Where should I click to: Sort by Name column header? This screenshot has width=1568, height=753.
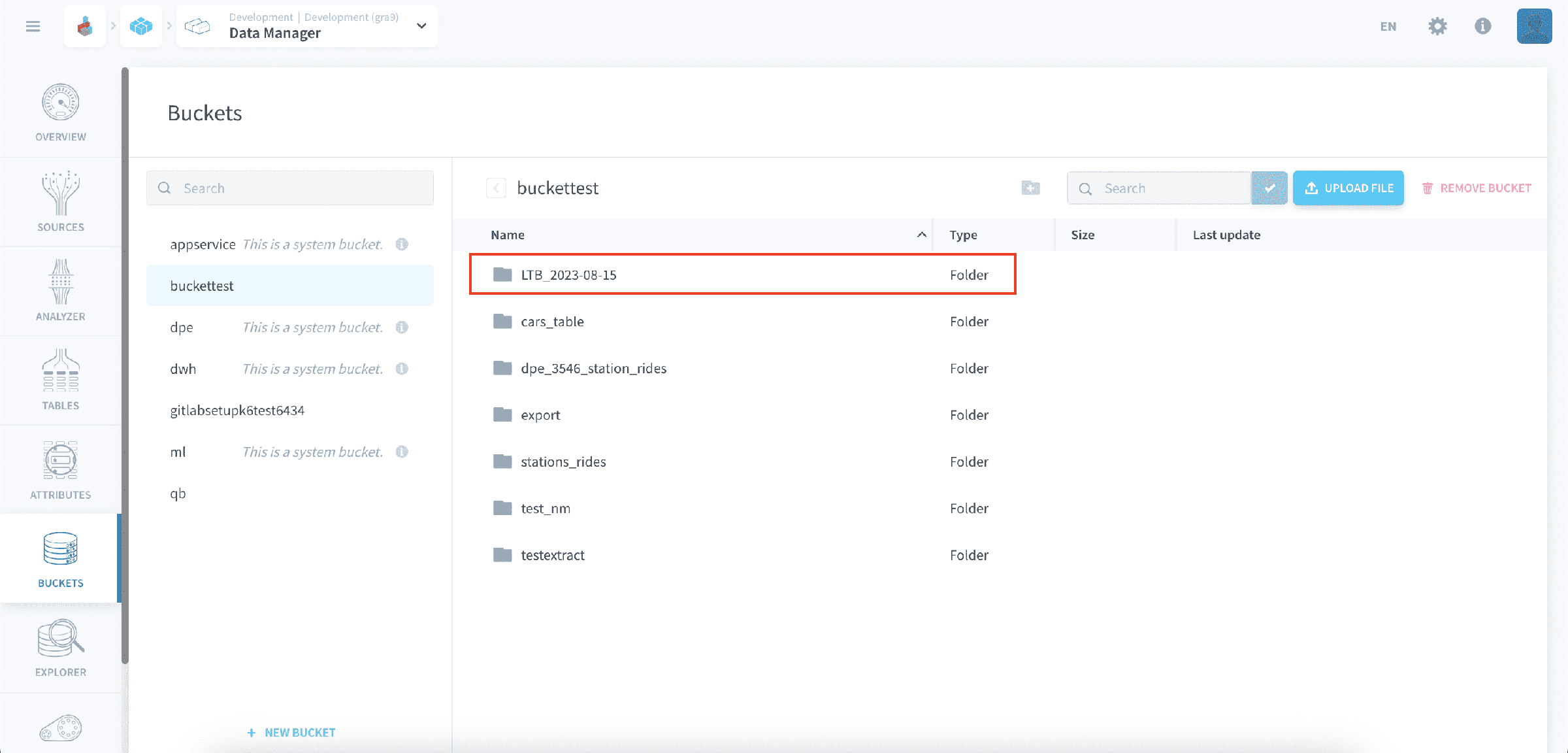(508, 235)
